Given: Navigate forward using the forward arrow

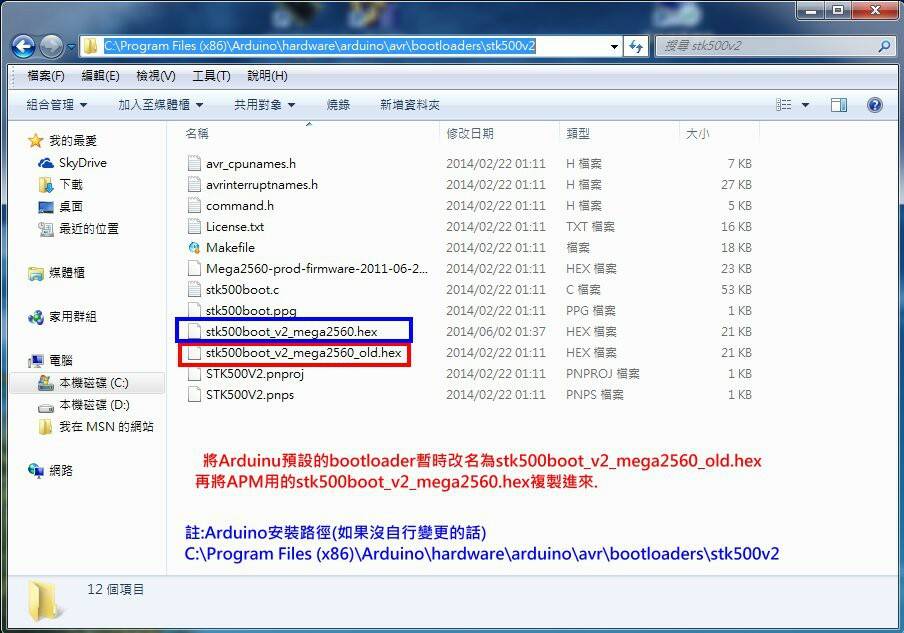Looking at the screenshot, I should (48, 45).
